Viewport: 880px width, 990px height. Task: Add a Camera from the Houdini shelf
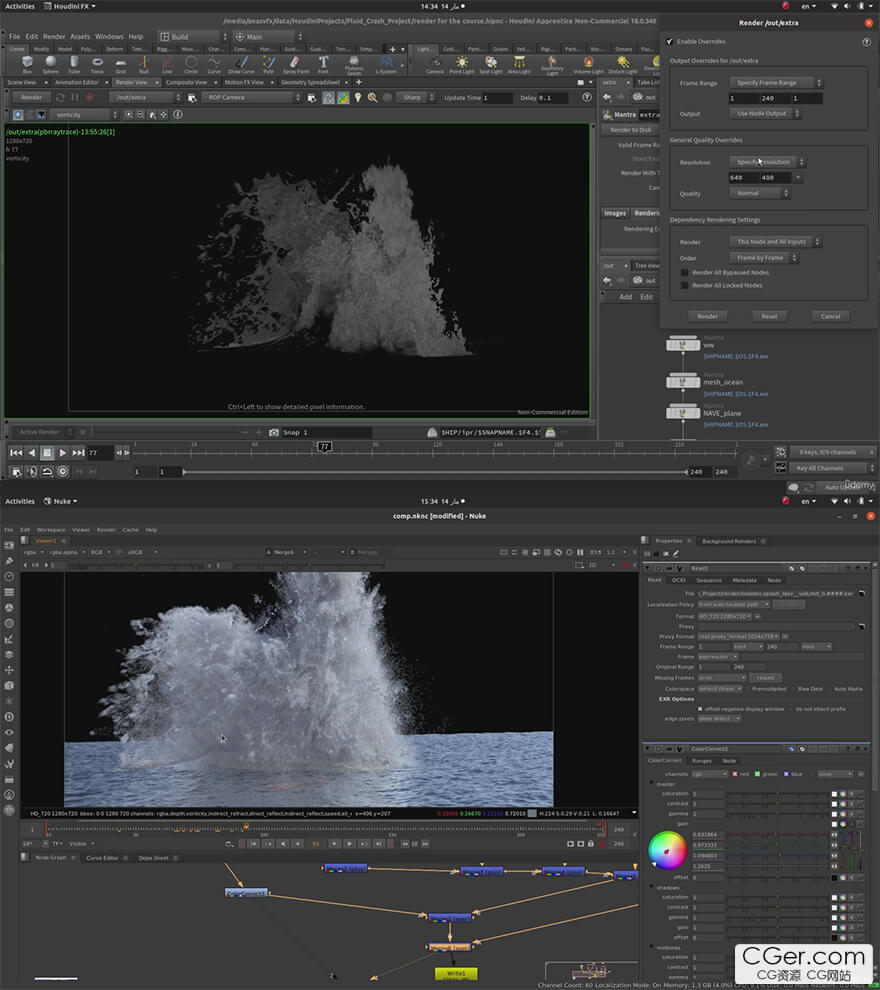(x=435, y=64)
